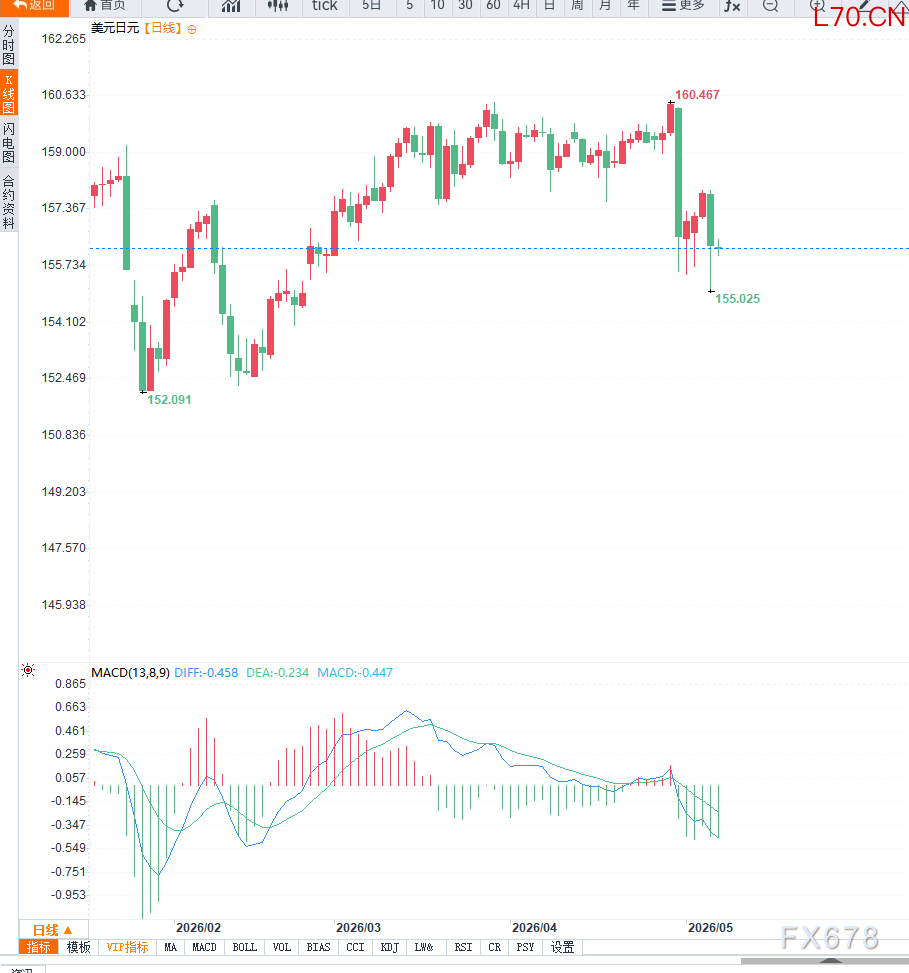Screen dimensions: 909x973
Task: Go to 首页 home icon
Action: tap(104, 6)
